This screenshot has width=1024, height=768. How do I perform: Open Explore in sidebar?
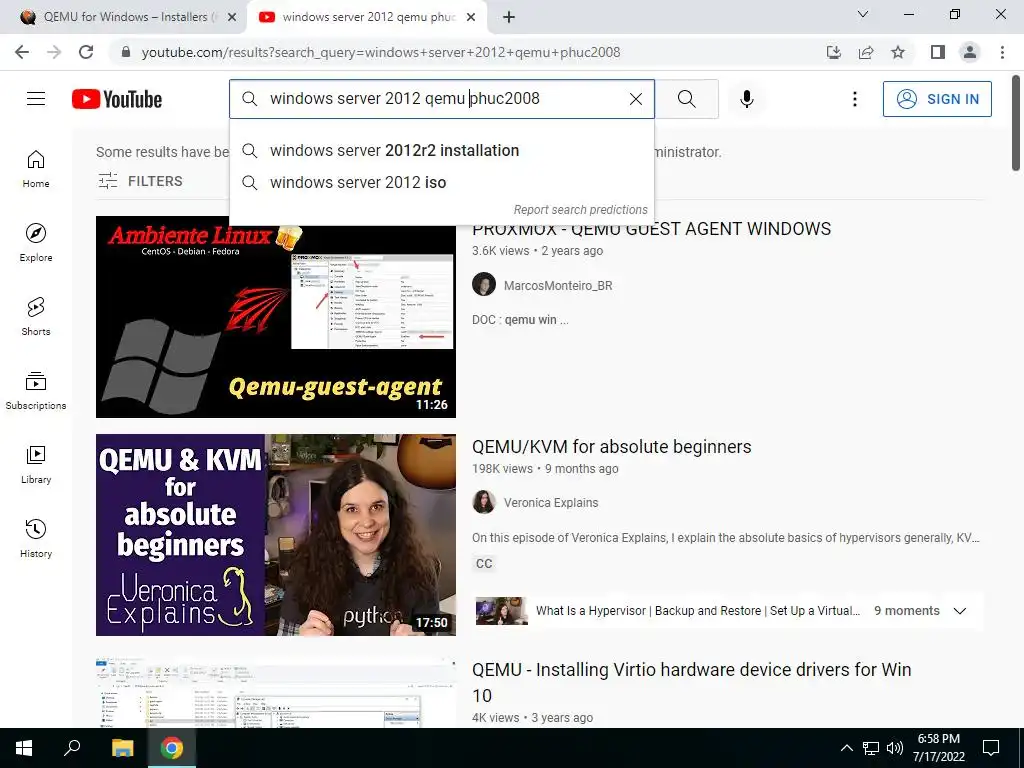pos(36,243)
